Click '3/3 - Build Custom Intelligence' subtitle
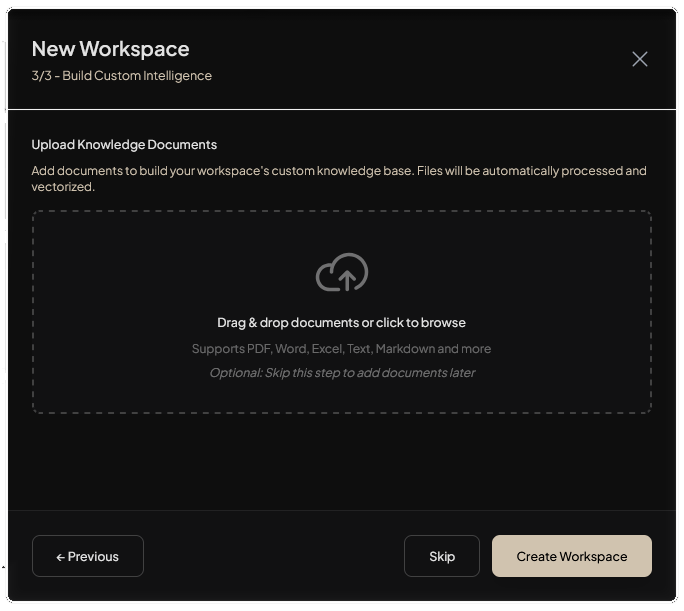 [121, 75]
